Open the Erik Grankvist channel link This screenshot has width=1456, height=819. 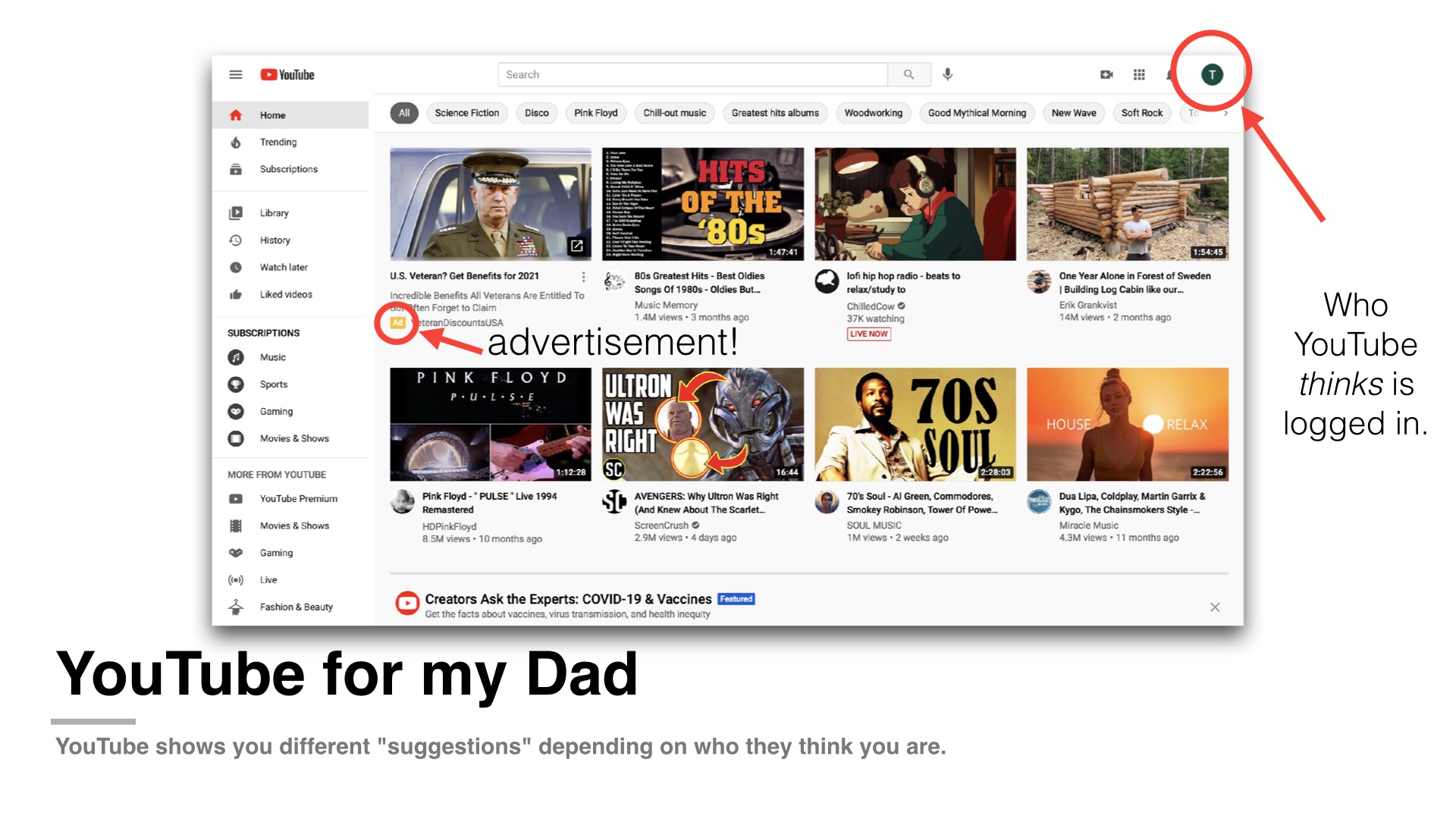click(1087, 305)
